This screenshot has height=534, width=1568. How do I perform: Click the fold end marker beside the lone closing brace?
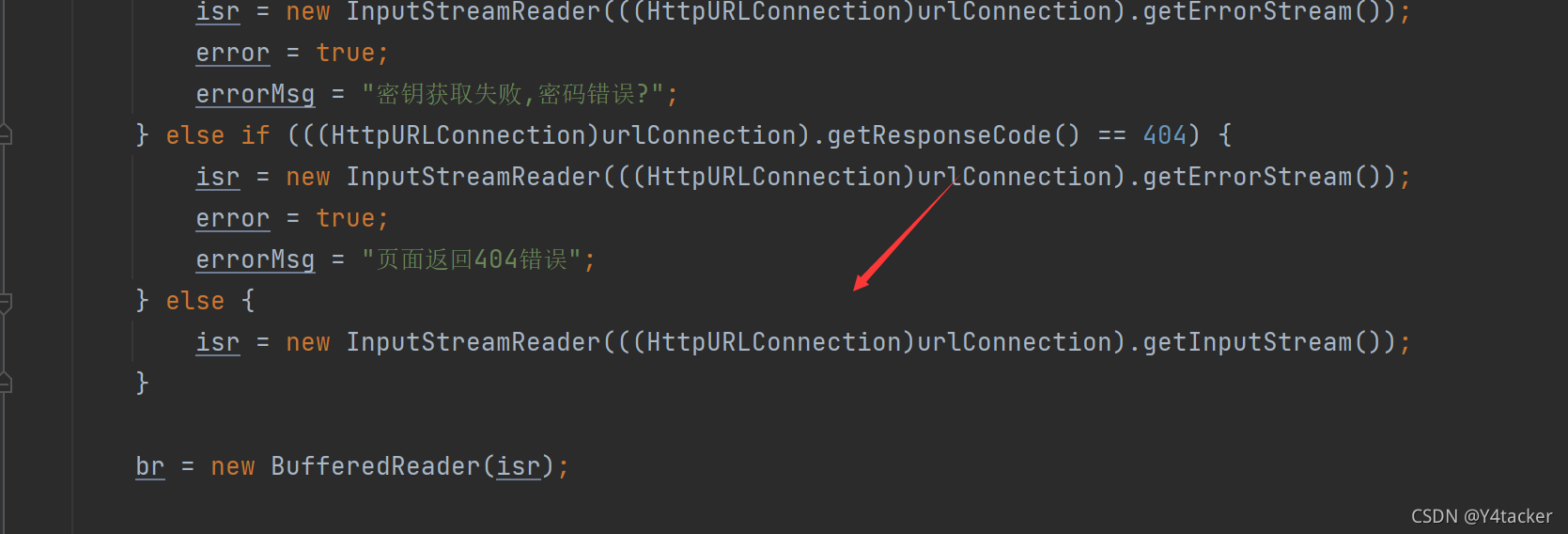[x=5, y=383]
